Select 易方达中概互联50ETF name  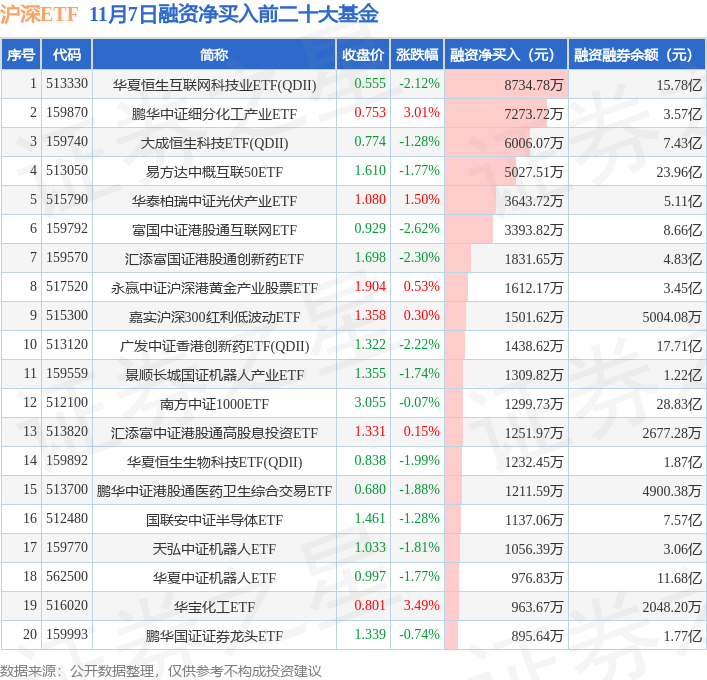point(214,172)
